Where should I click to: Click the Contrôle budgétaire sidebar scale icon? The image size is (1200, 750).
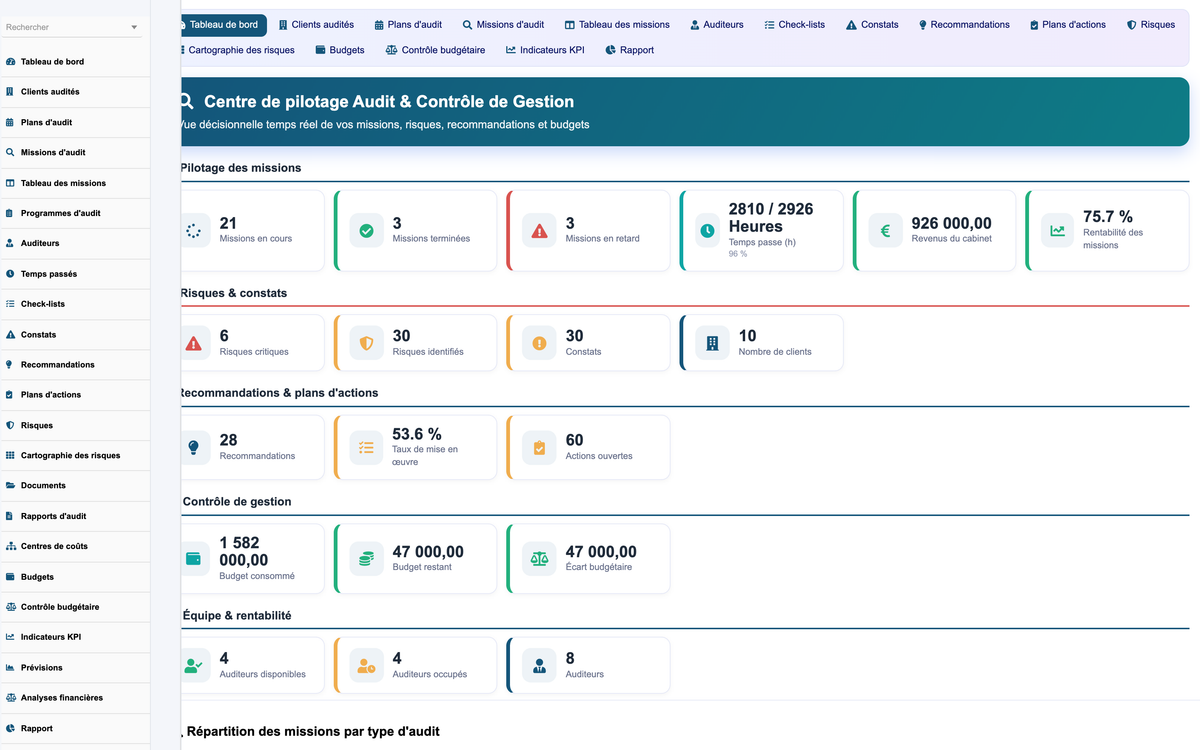[x=10, y=607]
